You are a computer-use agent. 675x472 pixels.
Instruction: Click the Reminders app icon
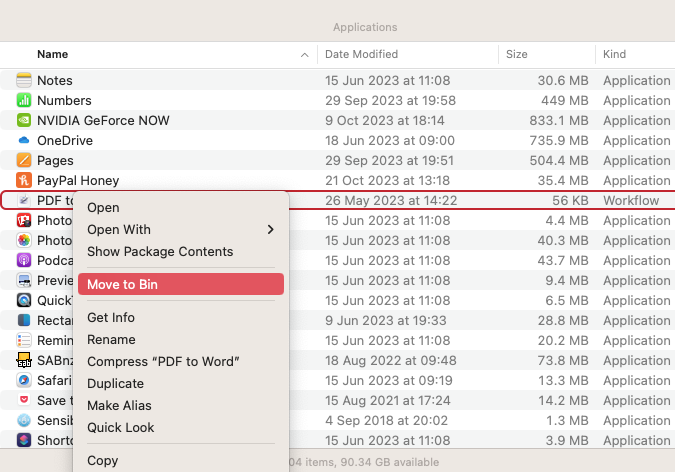(24, 340)
